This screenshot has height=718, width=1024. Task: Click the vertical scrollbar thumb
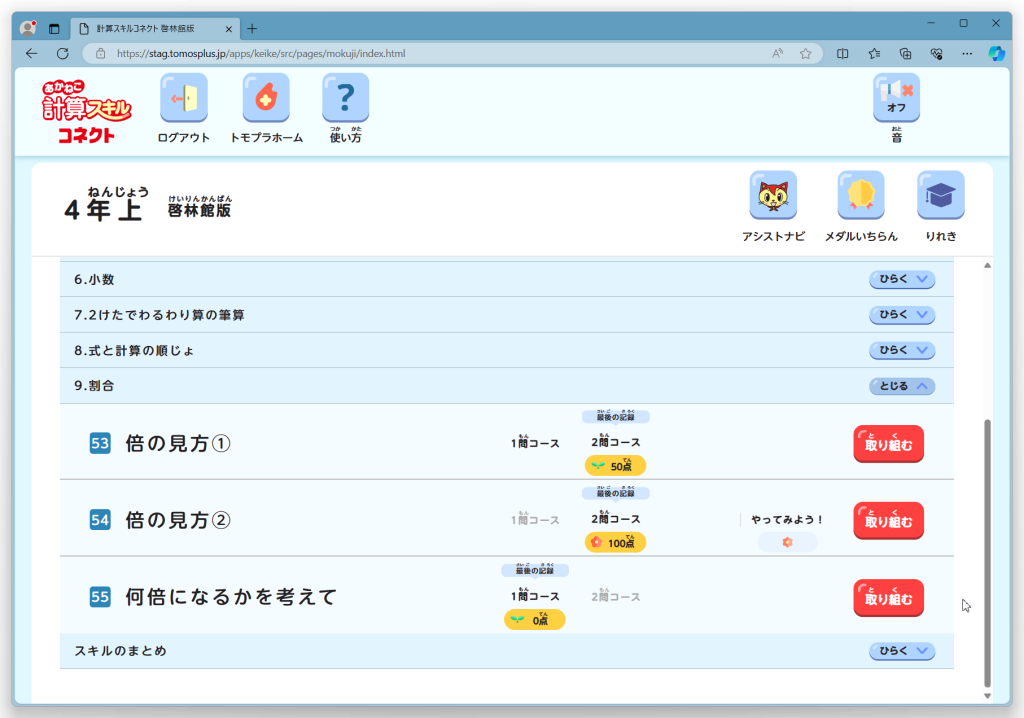click(987, 553)
